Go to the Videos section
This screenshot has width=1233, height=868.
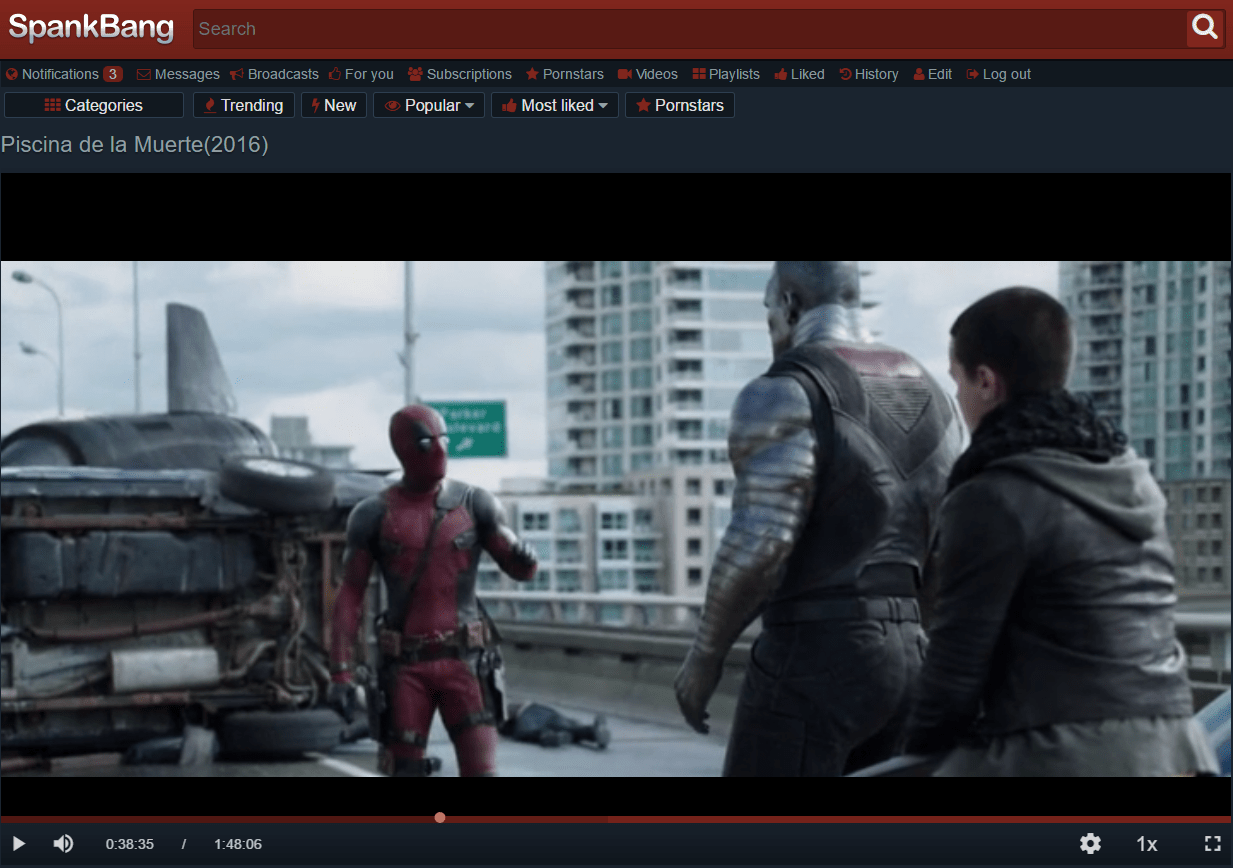tap(648, 74)
